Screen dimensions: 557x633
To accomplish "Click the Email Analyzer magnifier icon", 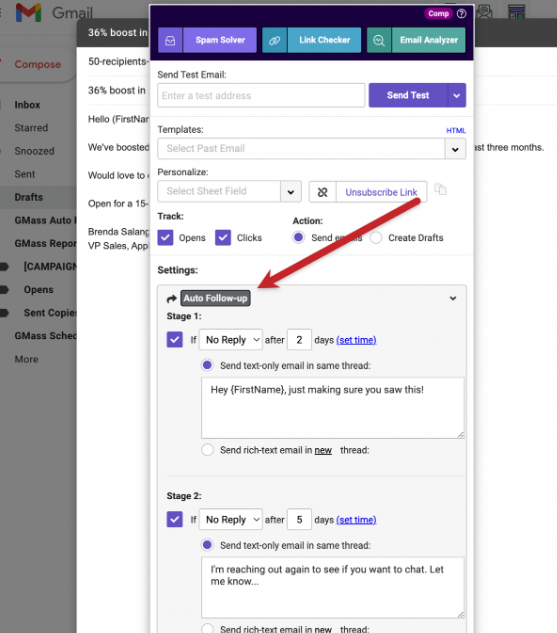I will tap(379, 40).
